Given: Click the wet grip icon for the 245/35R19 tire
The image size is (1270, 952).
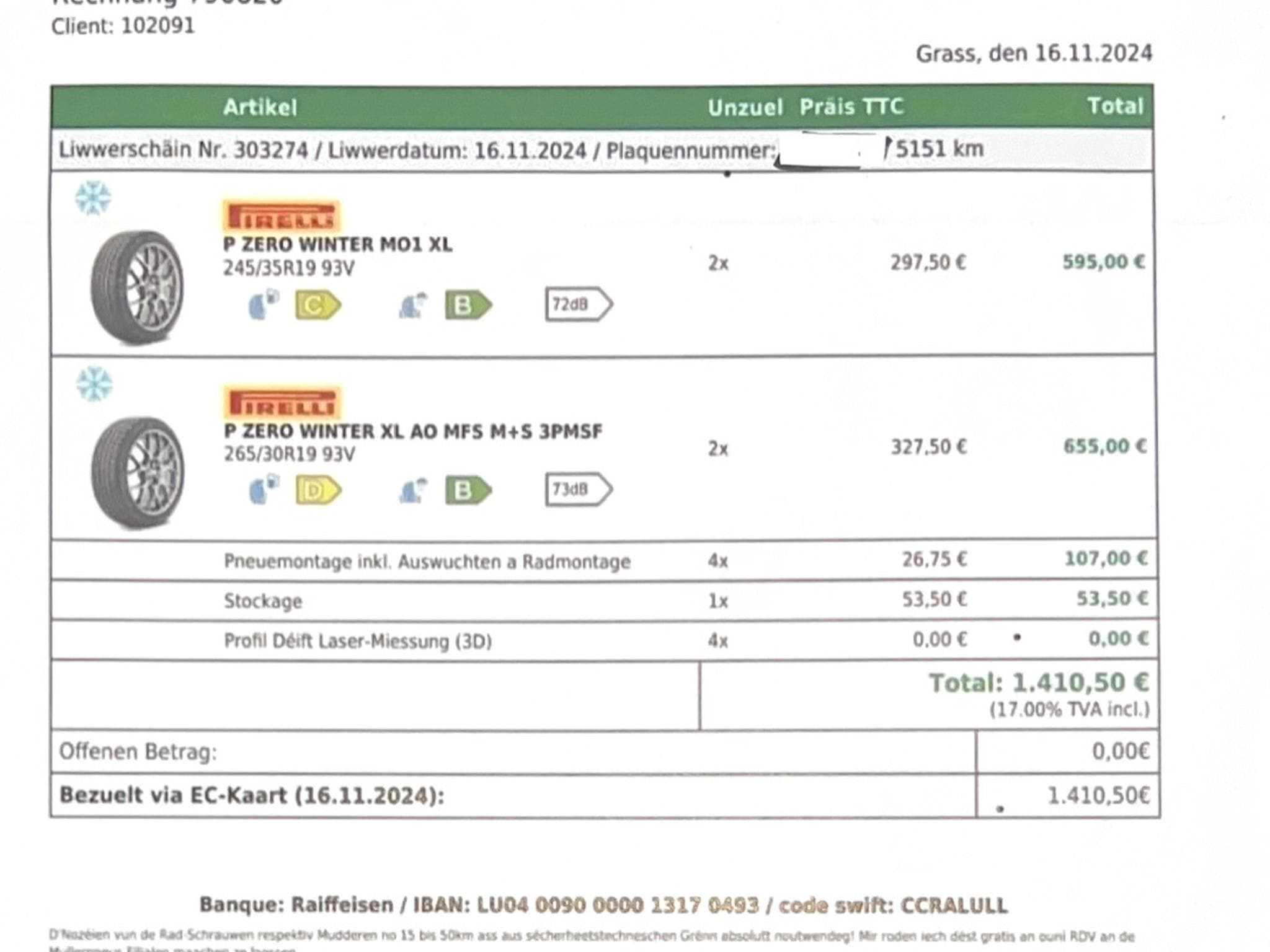Looking at the screenshot, I should (413, 305).
